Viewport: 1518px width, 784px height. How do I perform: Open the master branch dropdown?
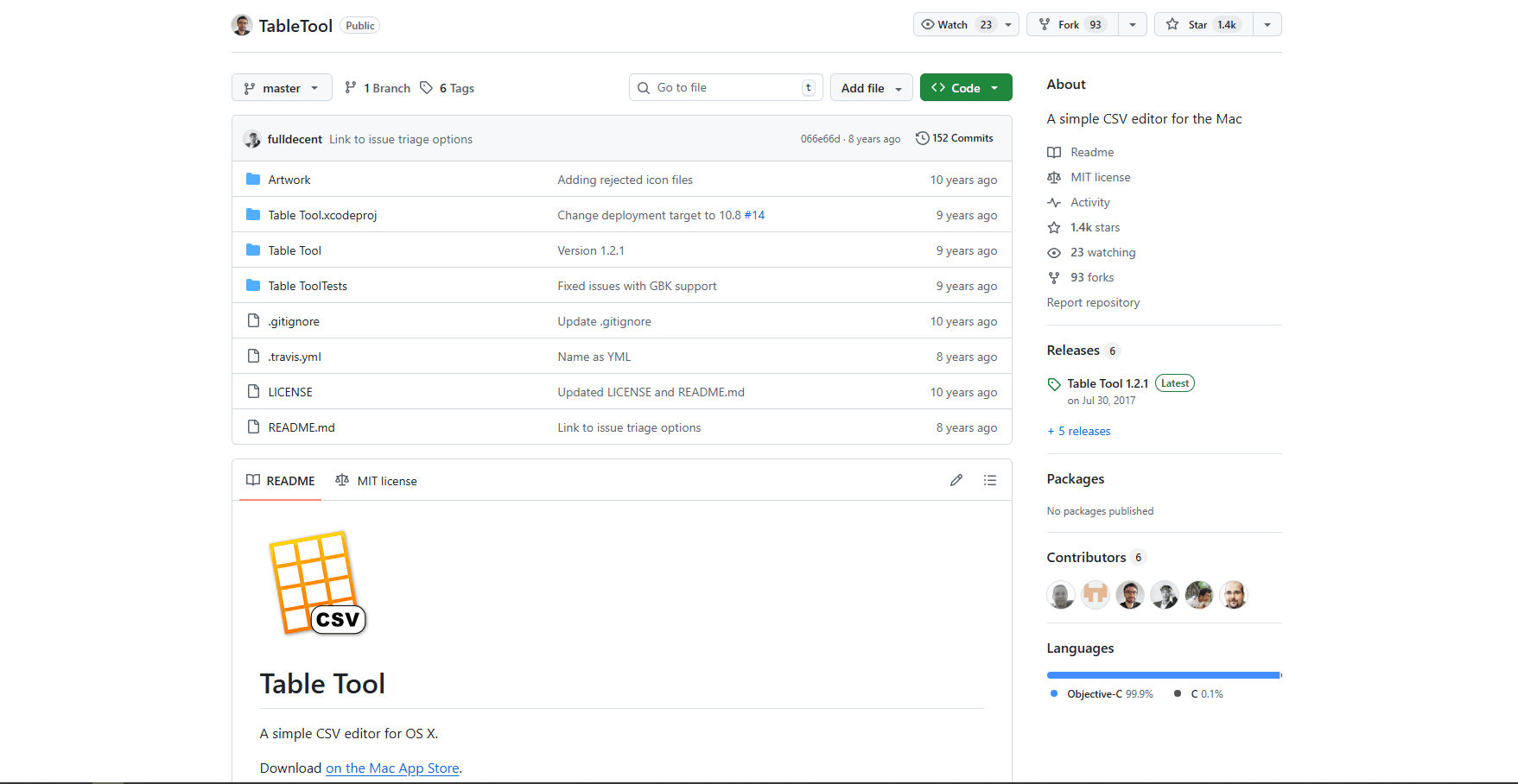tap(282, 88)
